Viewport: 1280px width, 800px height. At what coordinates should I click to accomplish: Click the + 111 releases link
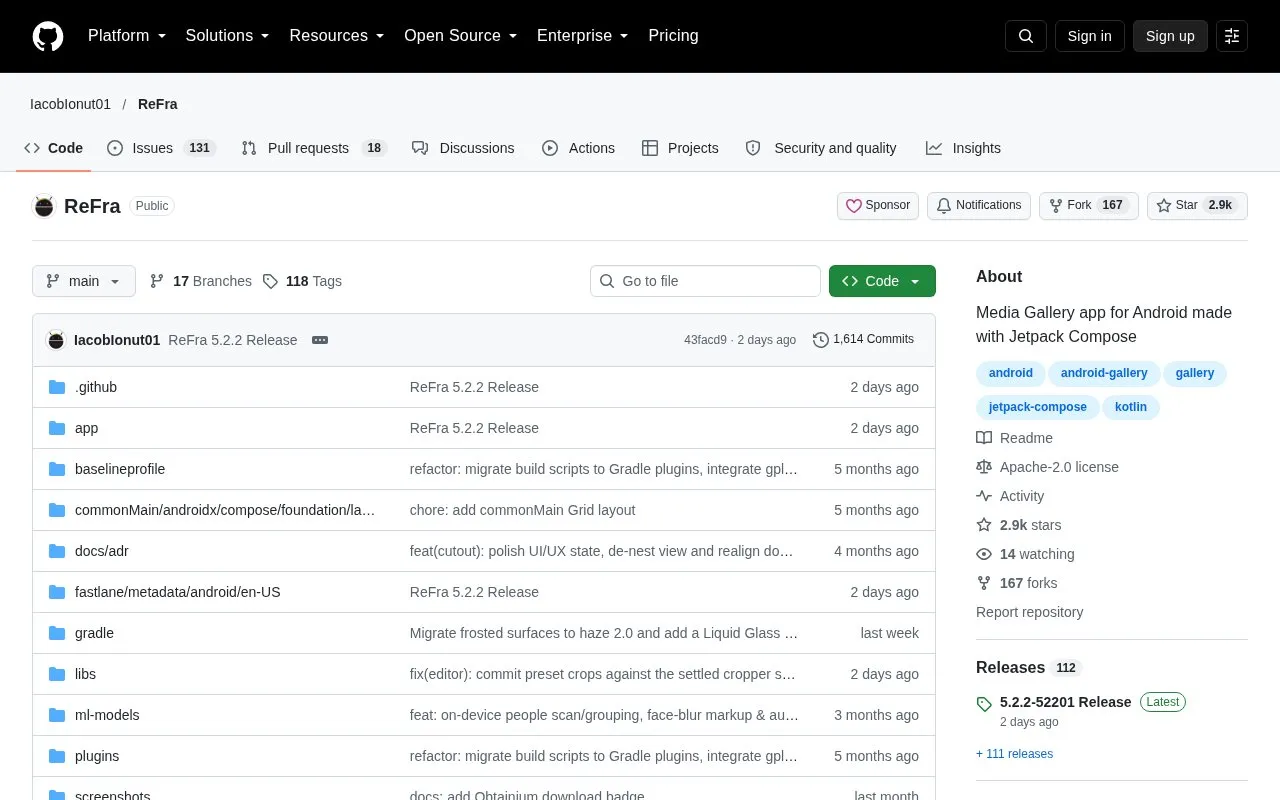[x=1014, y=754]
